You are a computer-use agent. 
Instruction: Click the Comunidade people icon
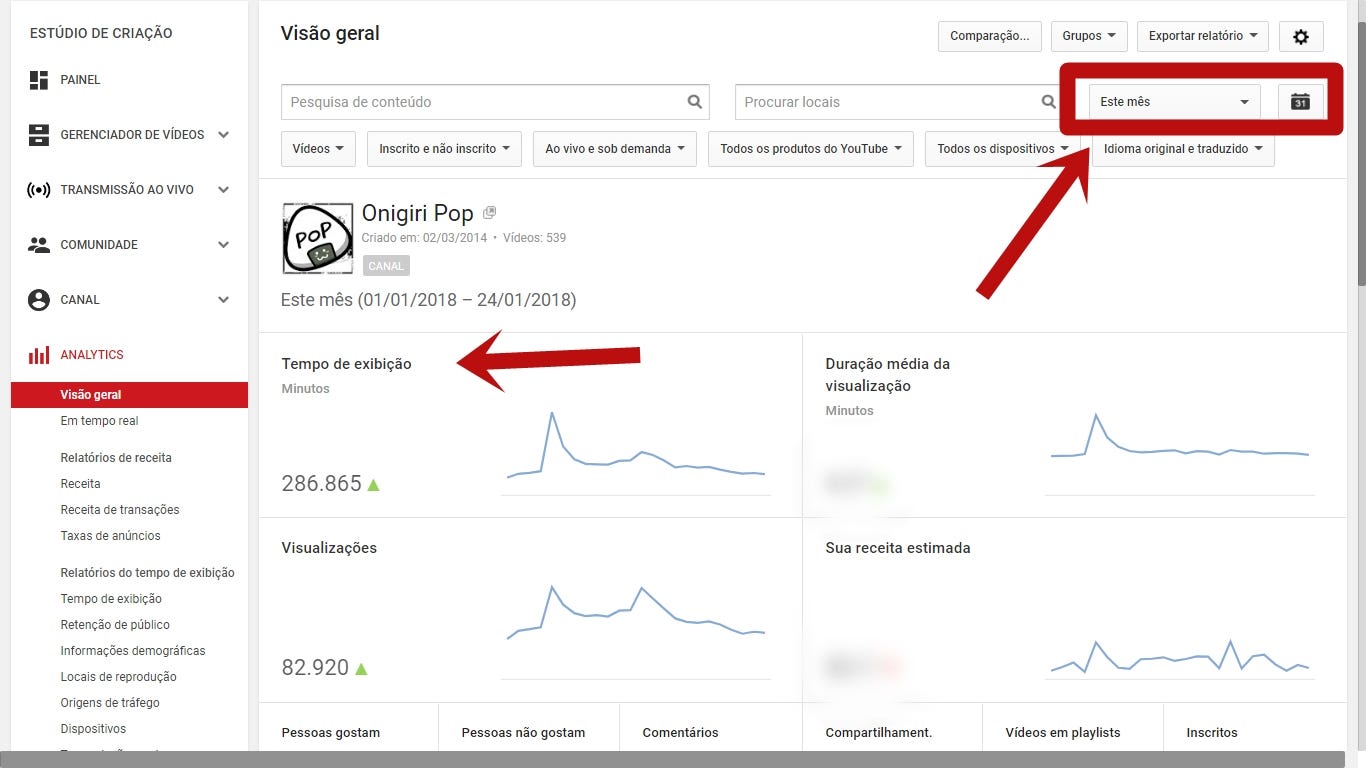pos(39,245)
